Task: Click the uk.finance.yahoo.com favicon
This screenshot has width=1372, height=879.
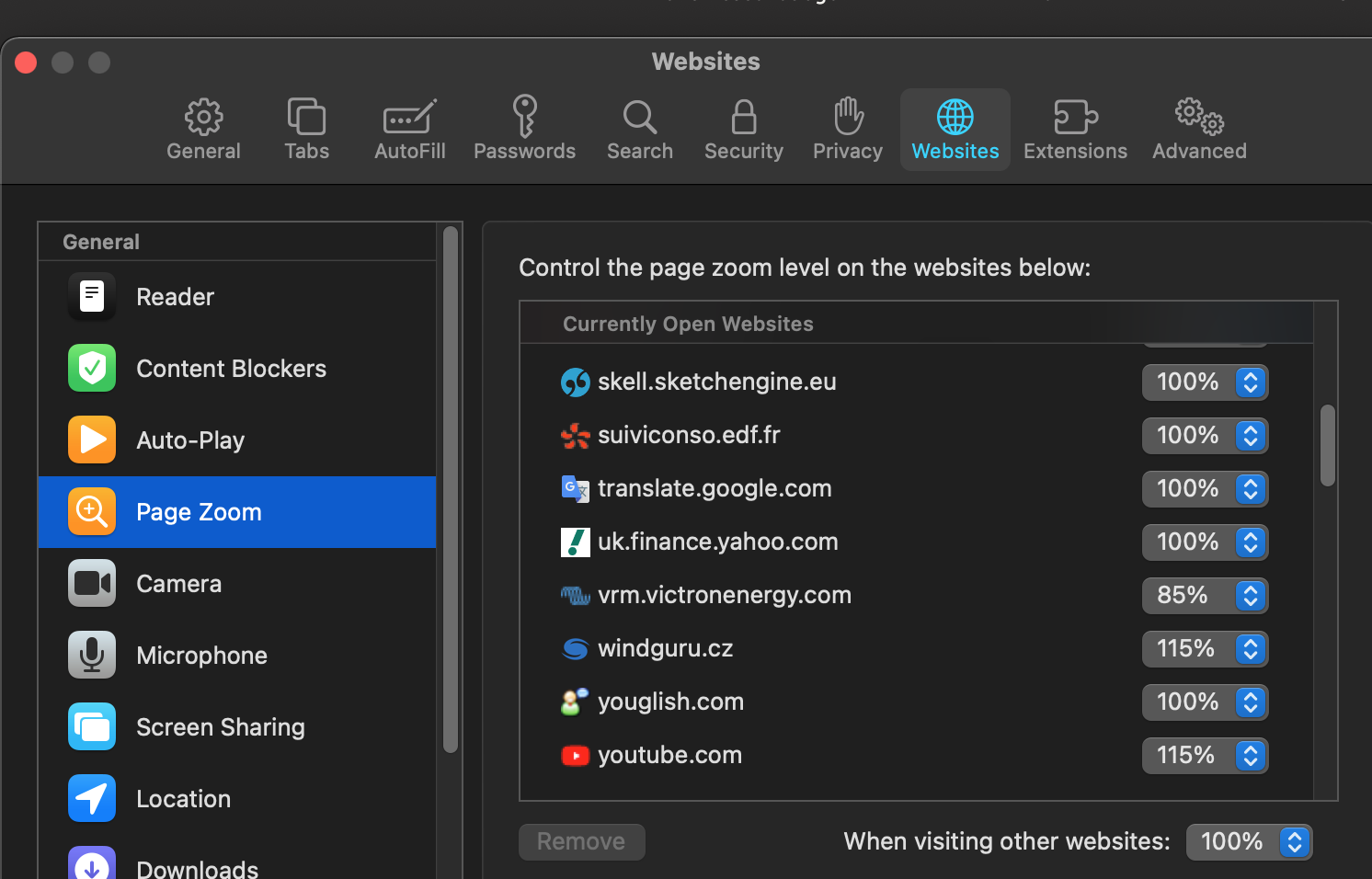Action: coord(576,542)
